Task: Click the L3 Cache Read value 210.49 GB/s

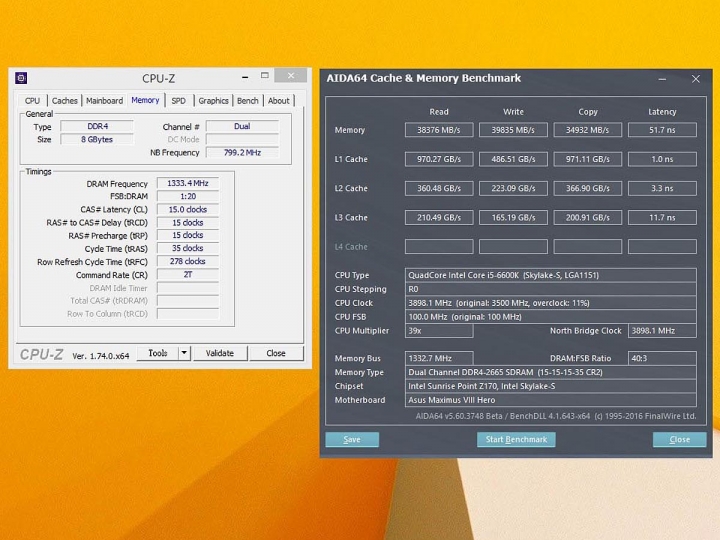Action: [x=439, y=218]
